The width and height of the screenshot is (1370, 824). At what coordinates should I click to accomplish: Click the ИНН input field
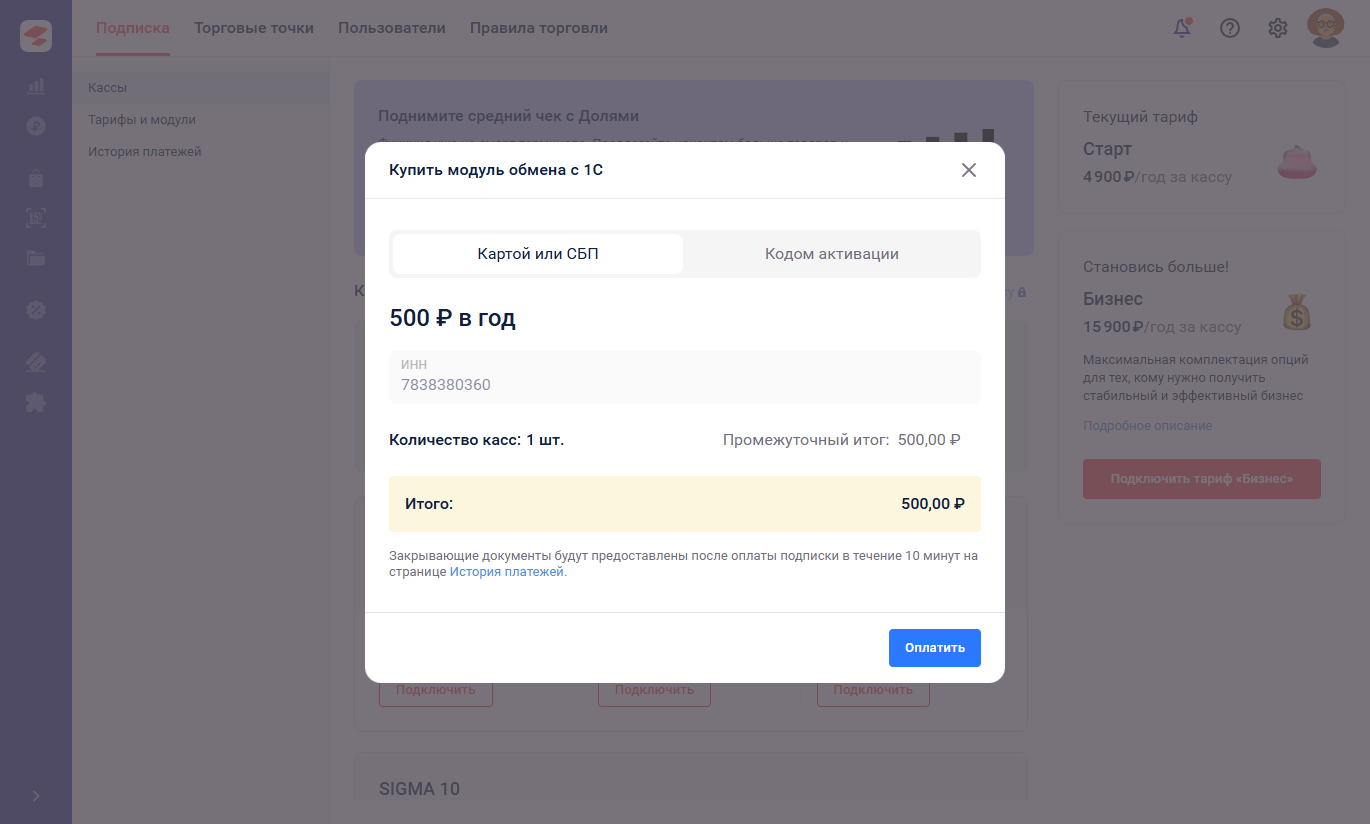685,377
